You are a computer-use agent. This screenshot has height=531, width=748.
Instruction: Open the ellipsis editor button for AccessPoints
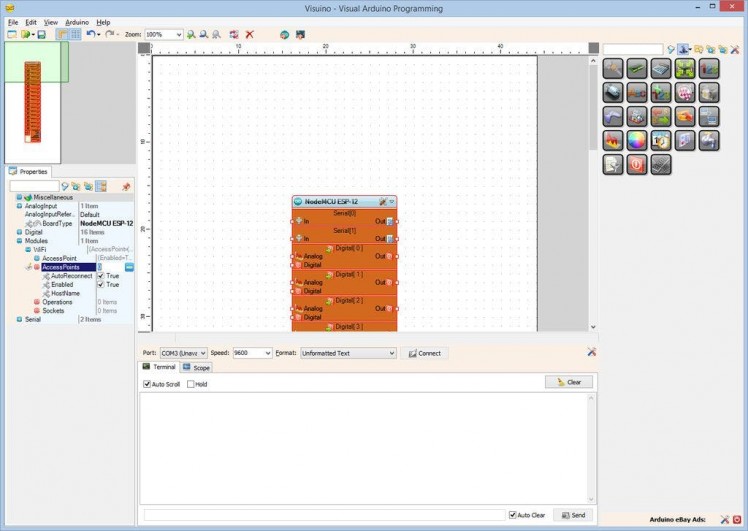coord(129,267)
